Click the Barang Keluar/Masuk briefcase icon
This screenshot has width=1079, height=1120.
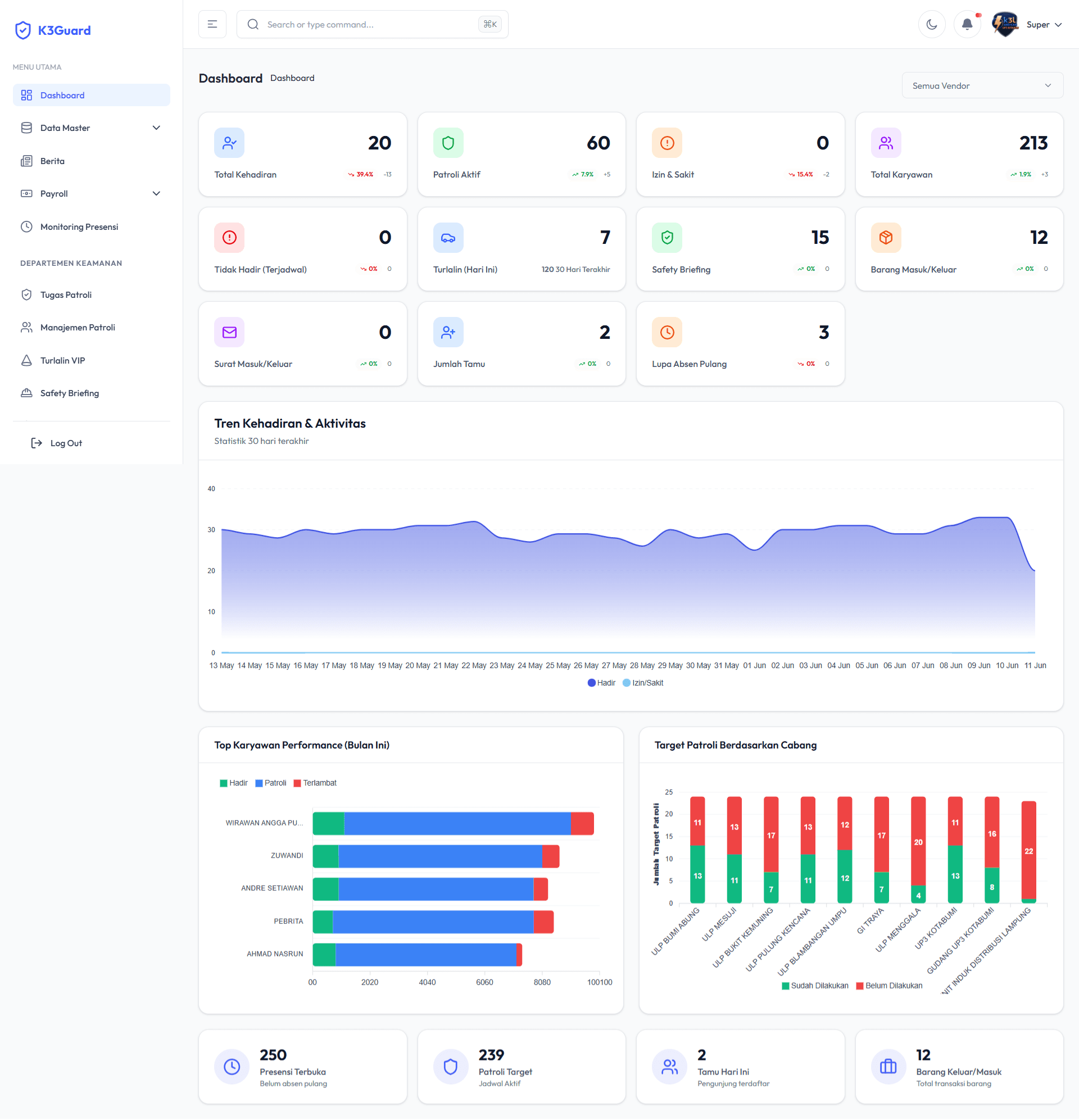pyautogui.click(x=888, y=1067)
